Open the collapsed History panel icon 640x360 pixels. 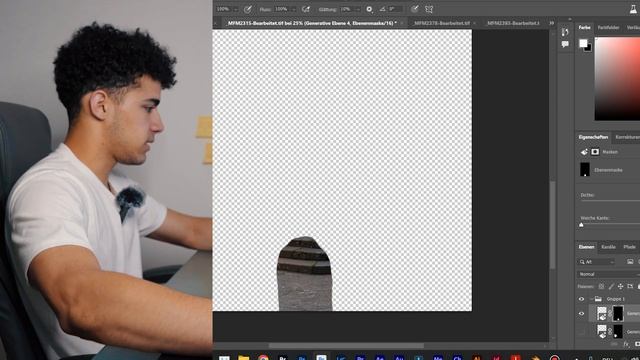click(x=565, y=32)
